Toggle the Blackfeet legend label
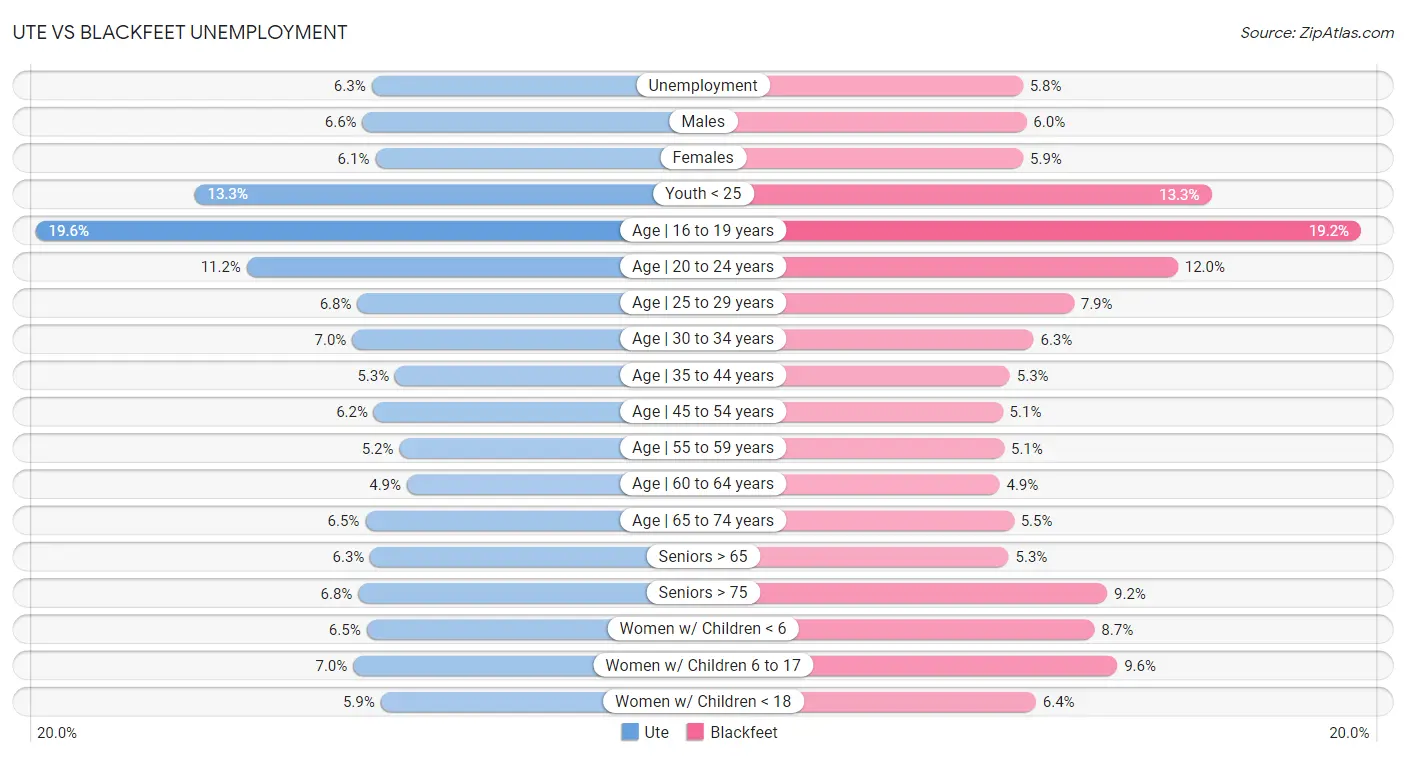This screenshot has width=1406, height=757. click(x=744, y=732)
